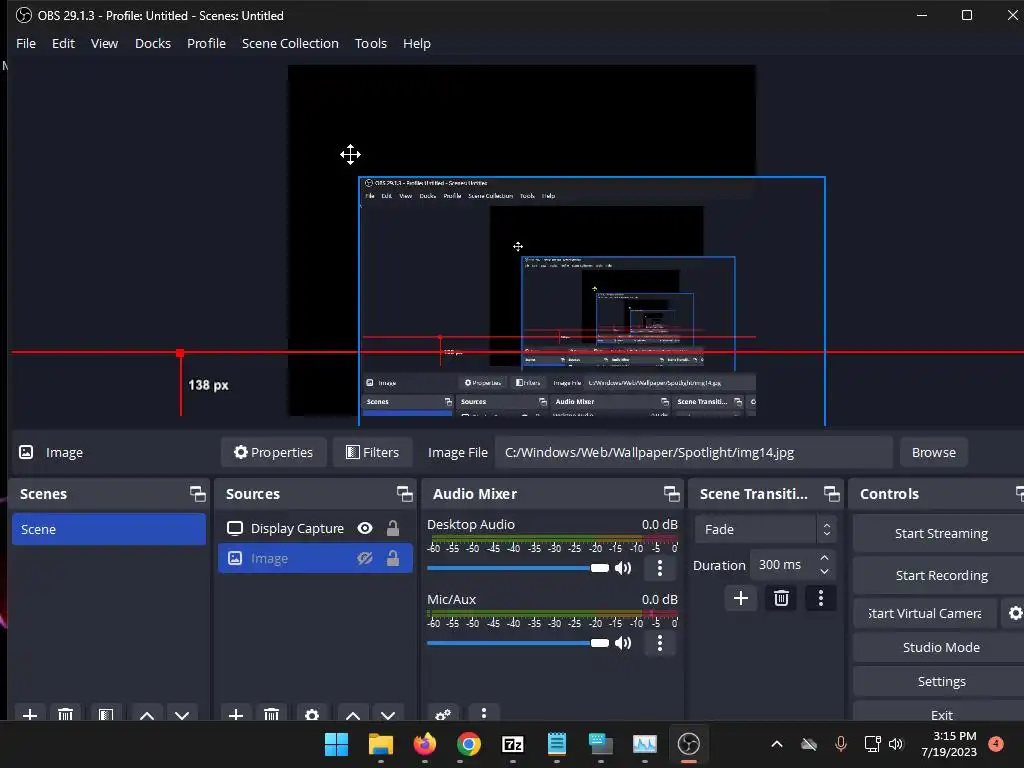The width and height of the screenshot is (1024, 768).
Task: Mute Desktop Audio speaker icon
Action: tap(623, 568)
